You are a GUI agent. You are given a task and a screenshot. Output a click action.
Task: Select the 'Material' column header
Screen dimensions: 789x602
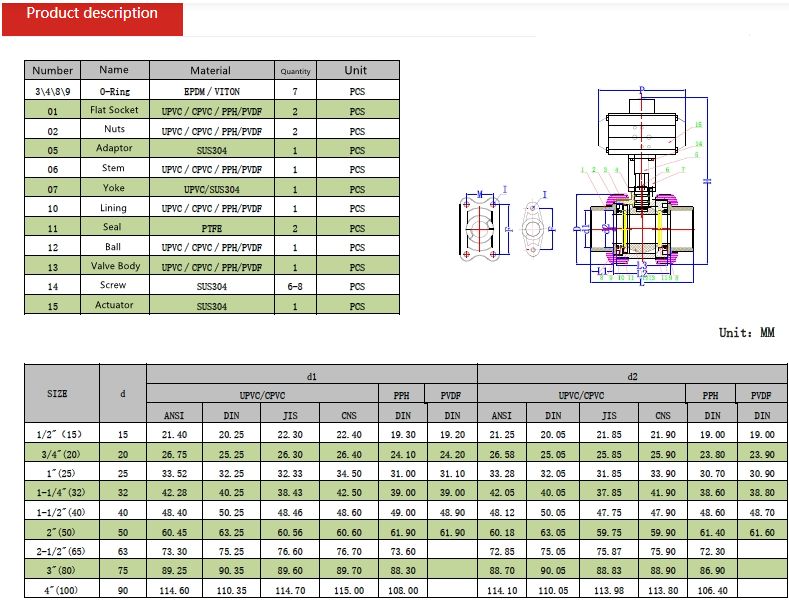(x=211, y=71)
